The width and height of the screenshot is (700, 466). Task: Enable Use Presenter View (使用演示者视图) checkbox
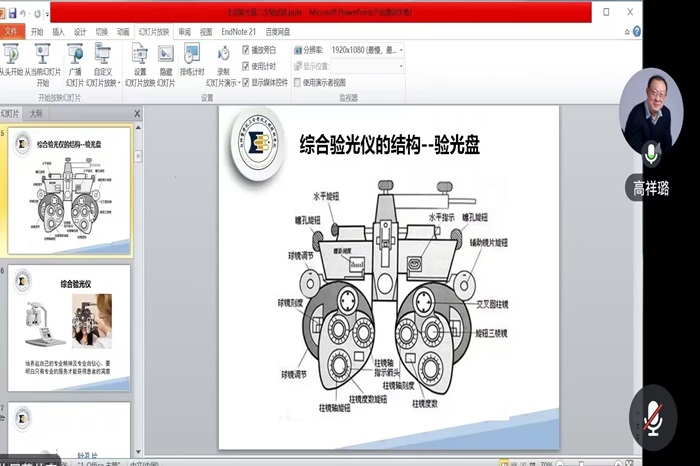coord(297,82)
